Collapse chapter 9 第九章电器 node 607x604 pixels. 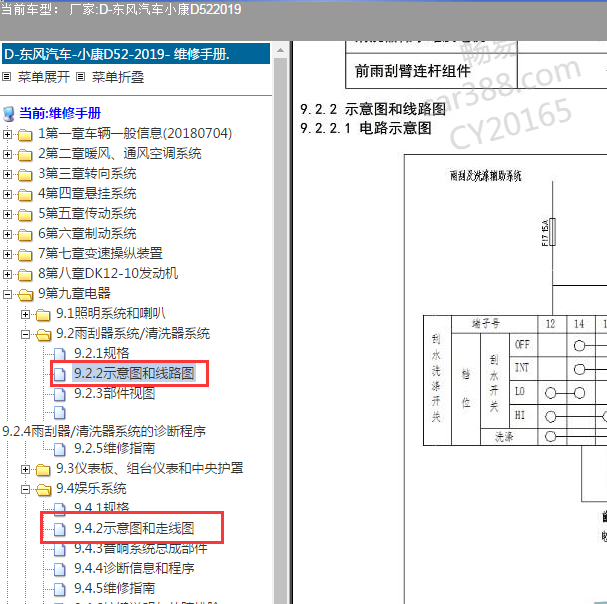(7, 295)
